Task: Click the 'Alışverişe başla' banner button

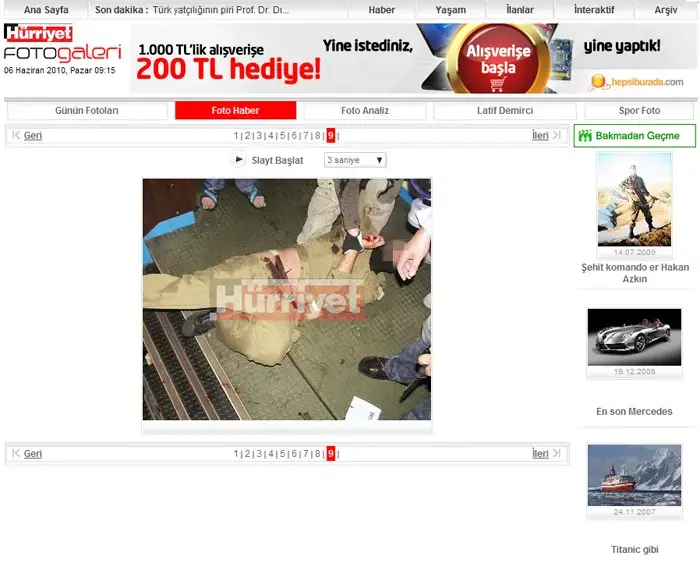Action: pos(498,59)
